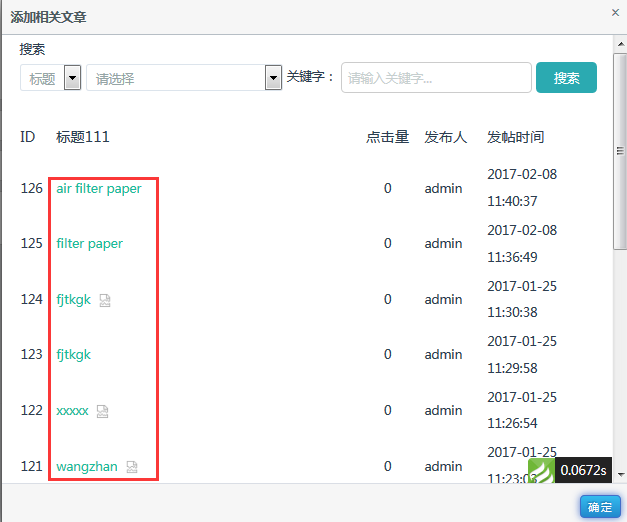Click the 发帖时间 column header
The height and width of the screenshot is (522, 627).
[515, 137]
